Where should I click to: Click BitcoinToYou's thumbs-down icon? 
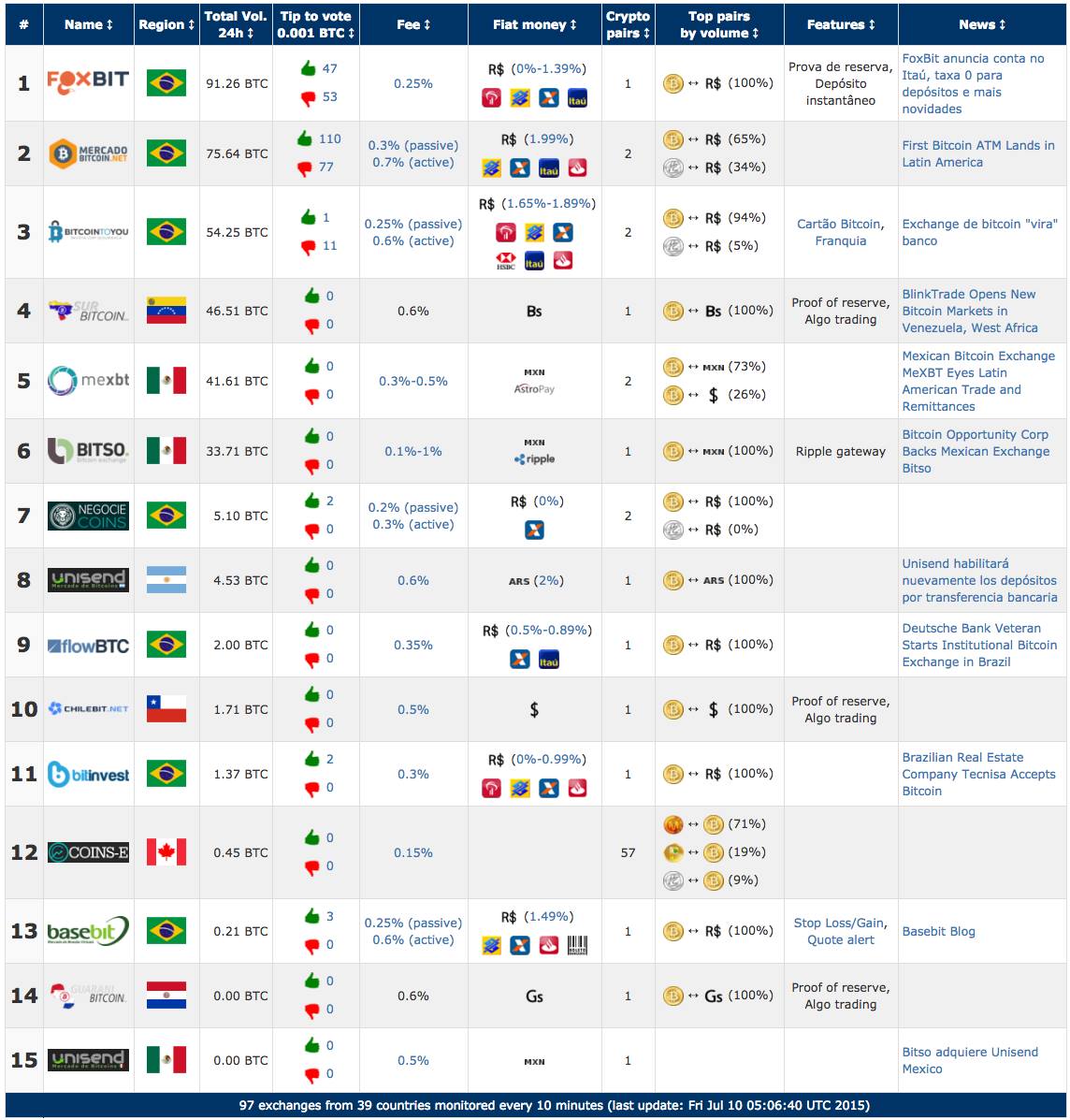(308, 246)
